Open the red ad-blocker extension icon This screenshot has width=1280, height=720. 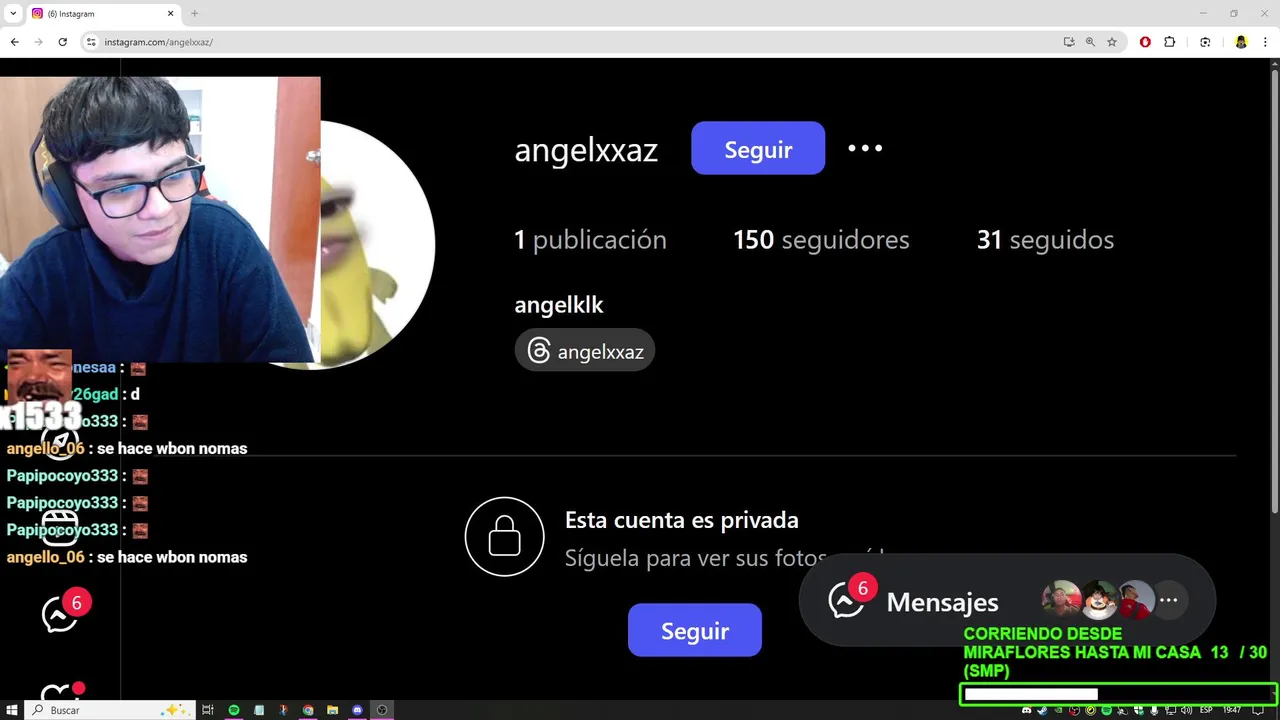pos(1145,42)
